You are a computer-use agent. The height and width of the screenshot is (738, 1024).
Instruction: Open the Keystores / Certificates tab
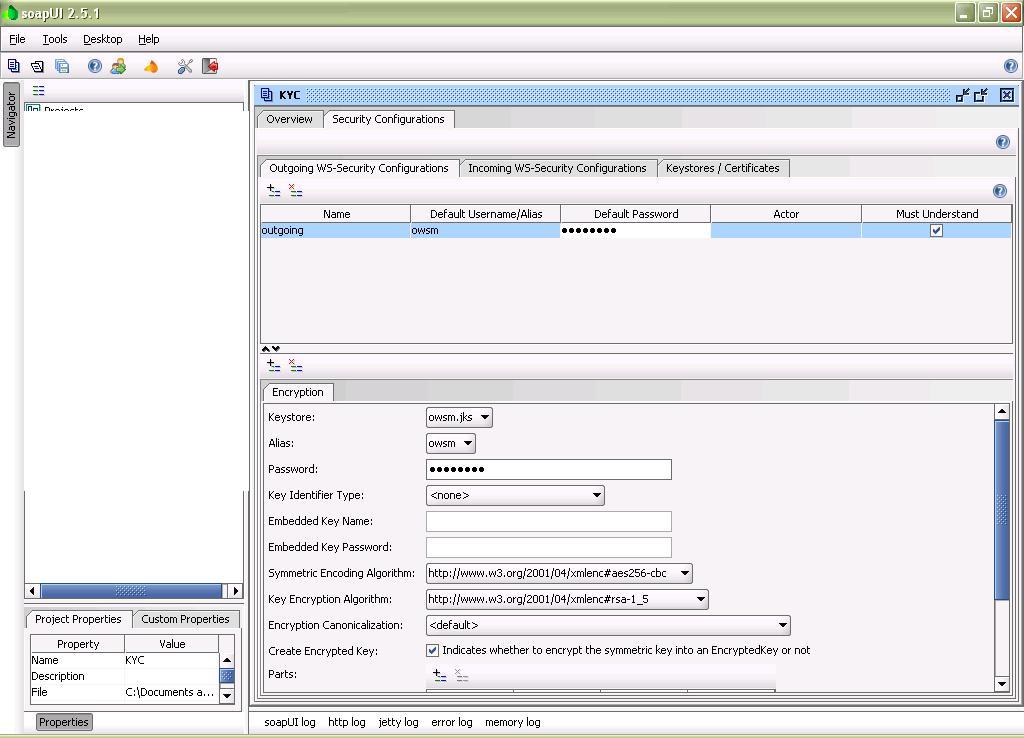click(722, 168)
